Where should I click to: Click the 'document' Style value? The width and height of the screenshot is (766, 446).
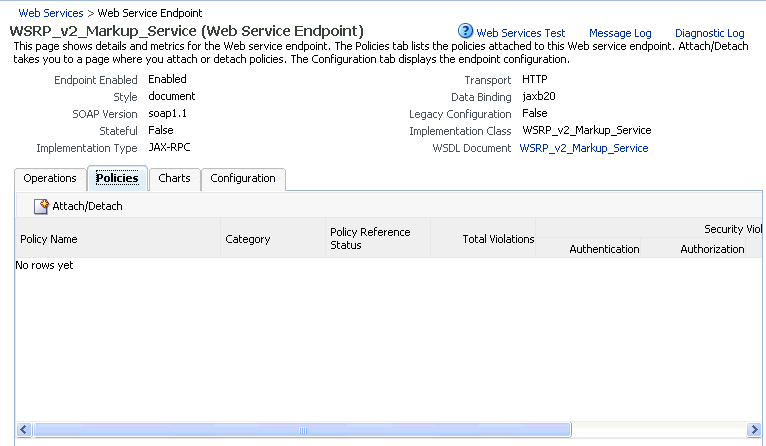point(172,96)
